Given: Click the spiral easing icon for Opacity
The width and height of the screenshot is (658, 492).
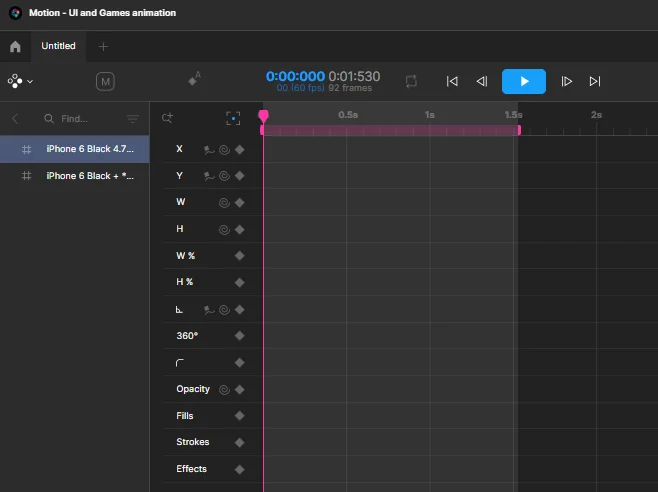Looking at the screenshot, I should tap(225, 390).
